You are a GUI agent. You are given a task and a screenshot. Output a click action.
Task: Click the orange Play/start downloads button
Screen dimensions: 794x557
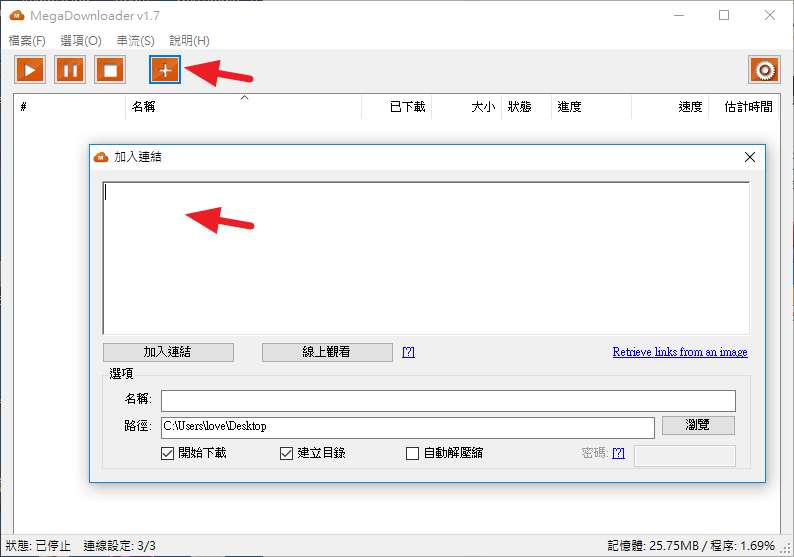coord(30,70)
